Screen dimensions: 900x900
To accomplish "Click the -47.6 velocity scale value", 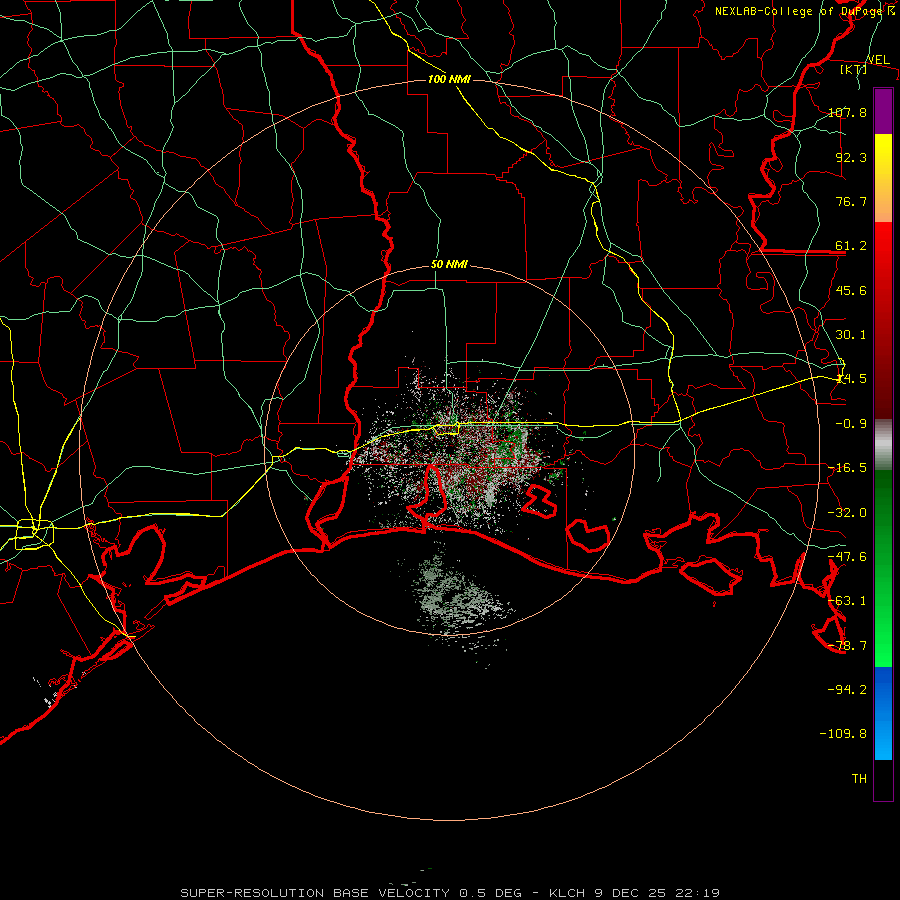I will tap(847, 557).
